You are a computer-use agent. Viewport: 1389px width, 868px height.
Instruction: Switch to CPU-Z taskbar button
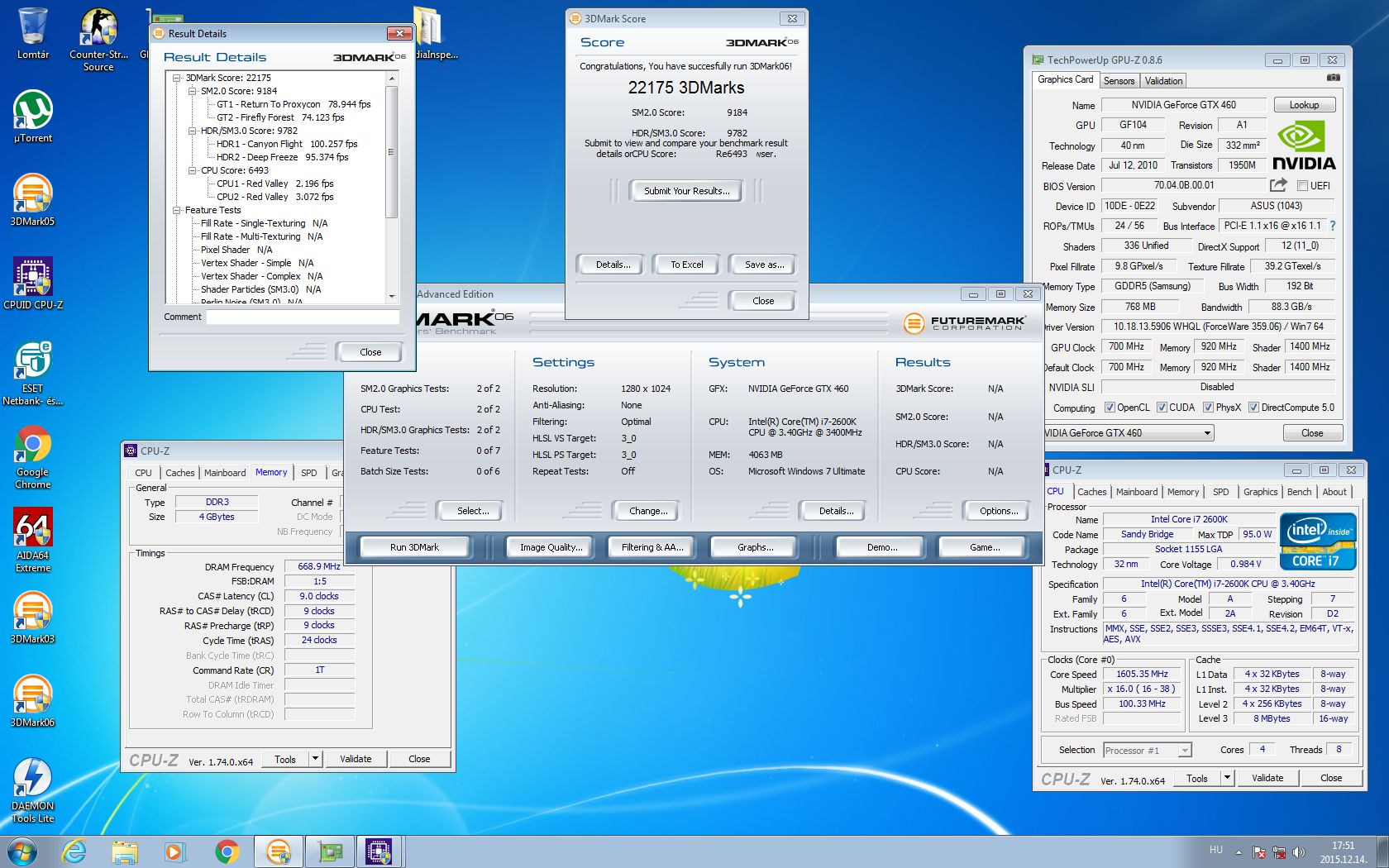click(x=379, y=851)
